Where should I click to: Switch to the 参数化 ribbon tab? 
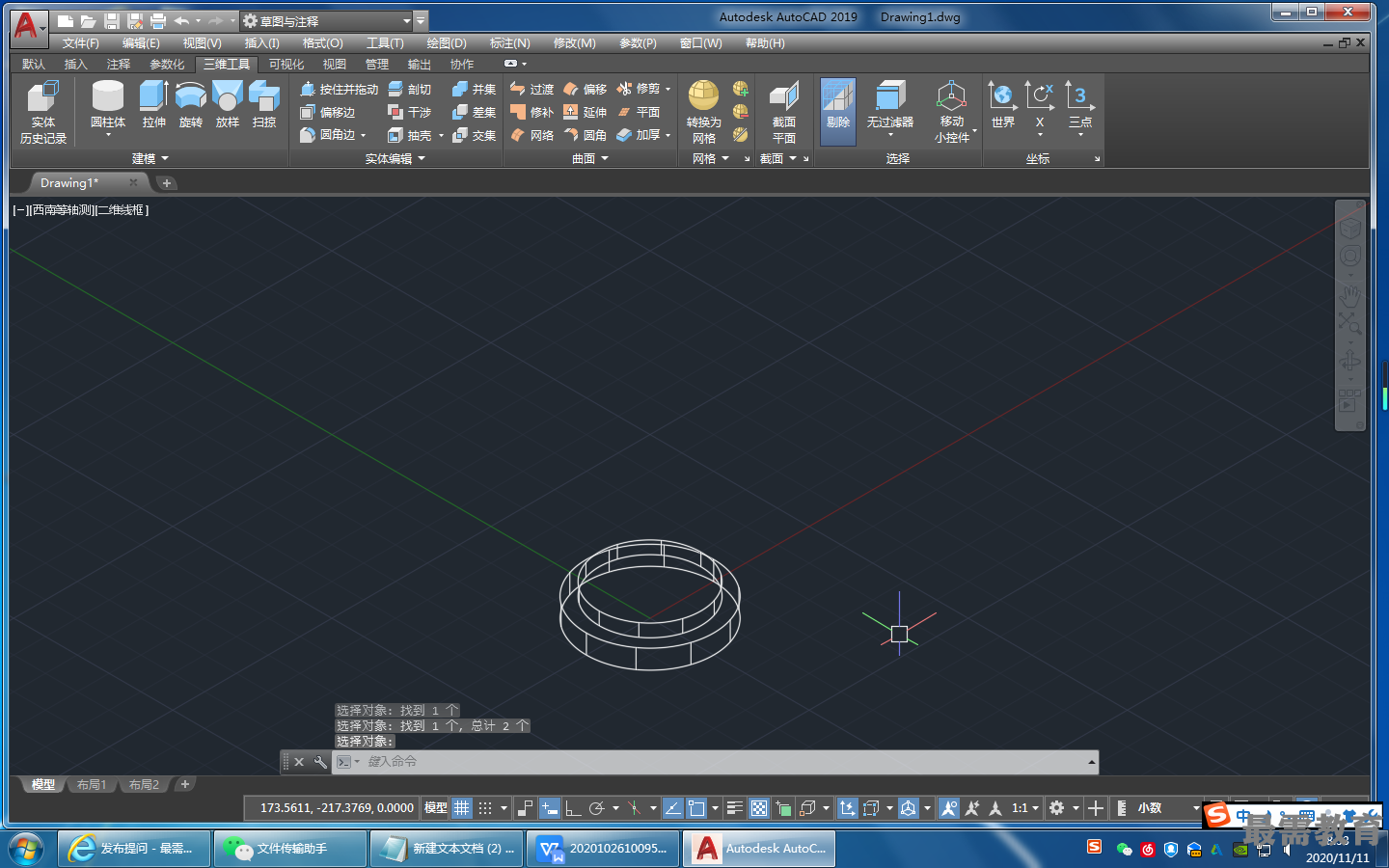click(x=167, y=65)
